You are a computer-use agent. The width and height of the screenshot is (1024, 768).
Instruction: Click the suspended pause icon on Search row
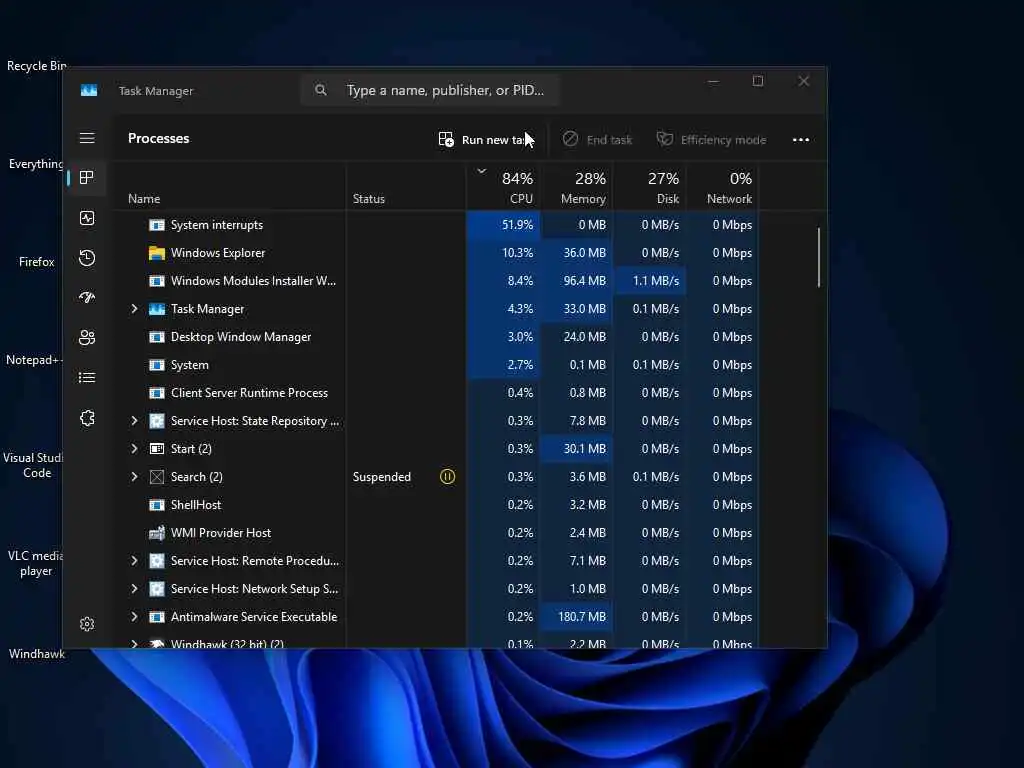point(447,477)
